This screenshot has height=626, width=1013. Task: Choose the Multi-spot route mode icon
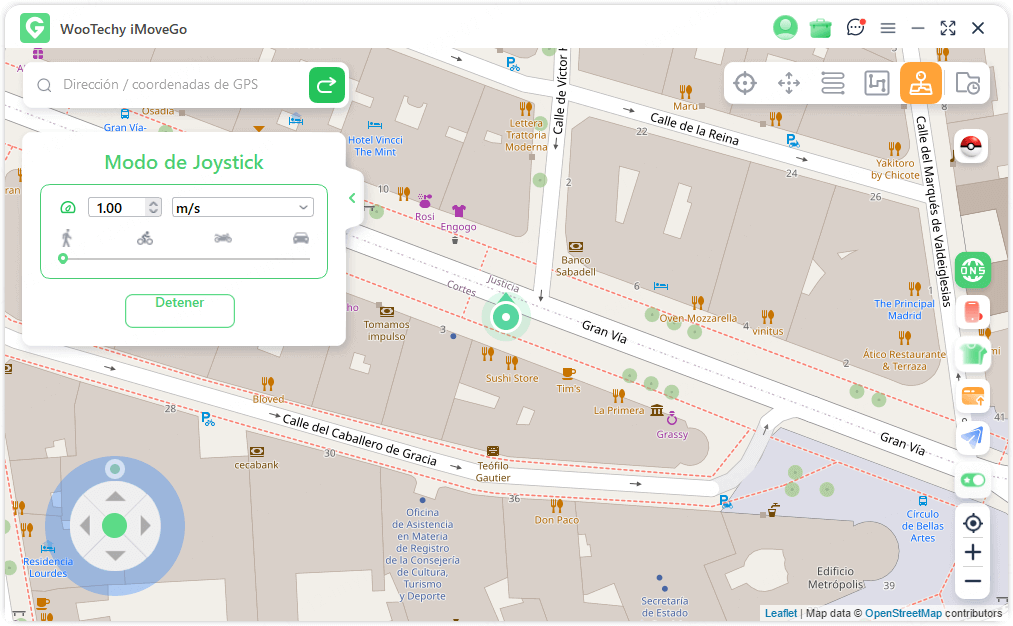[x=877, y=83]
